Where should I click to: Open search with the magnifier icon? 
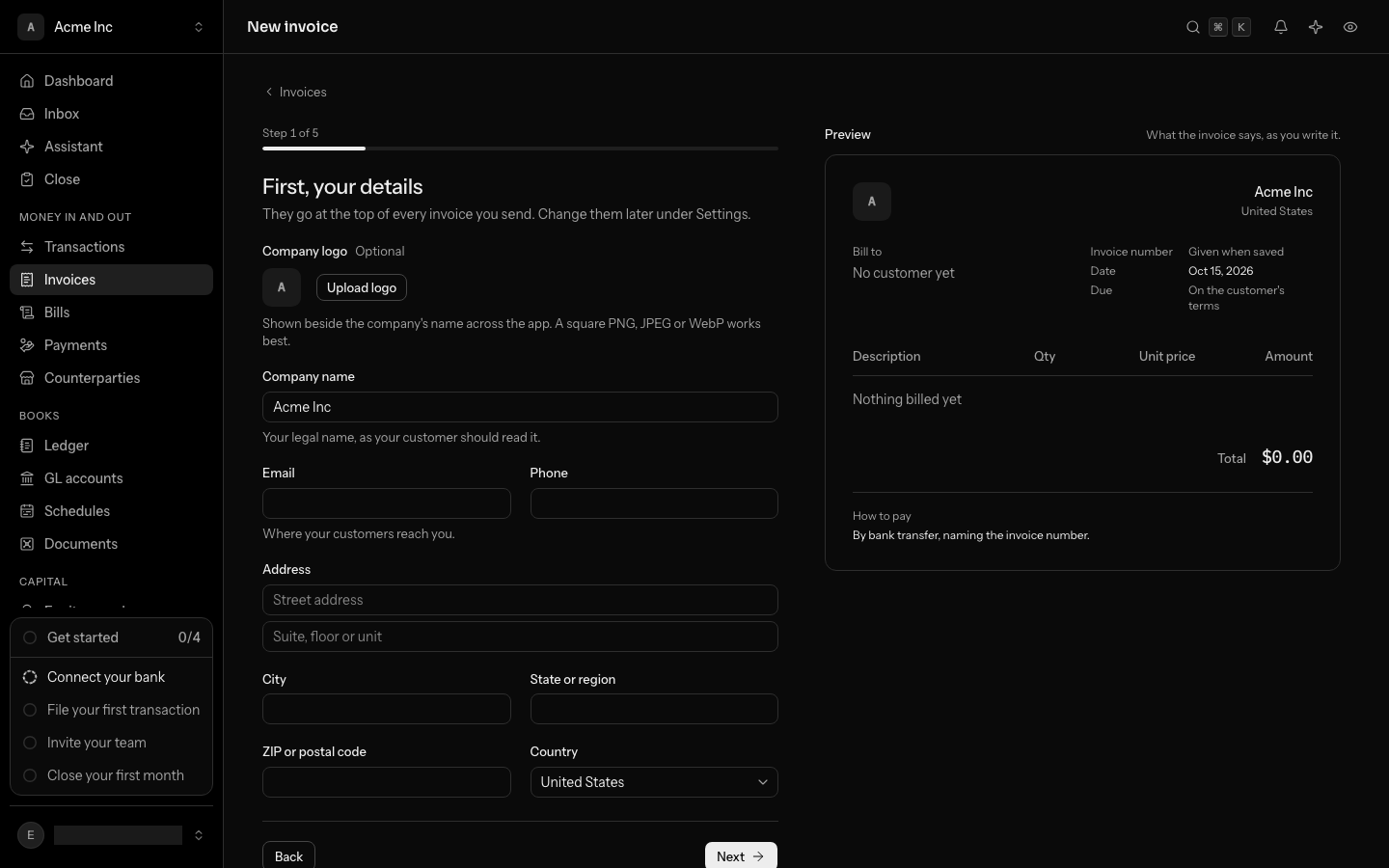(x=1193, y=27)
